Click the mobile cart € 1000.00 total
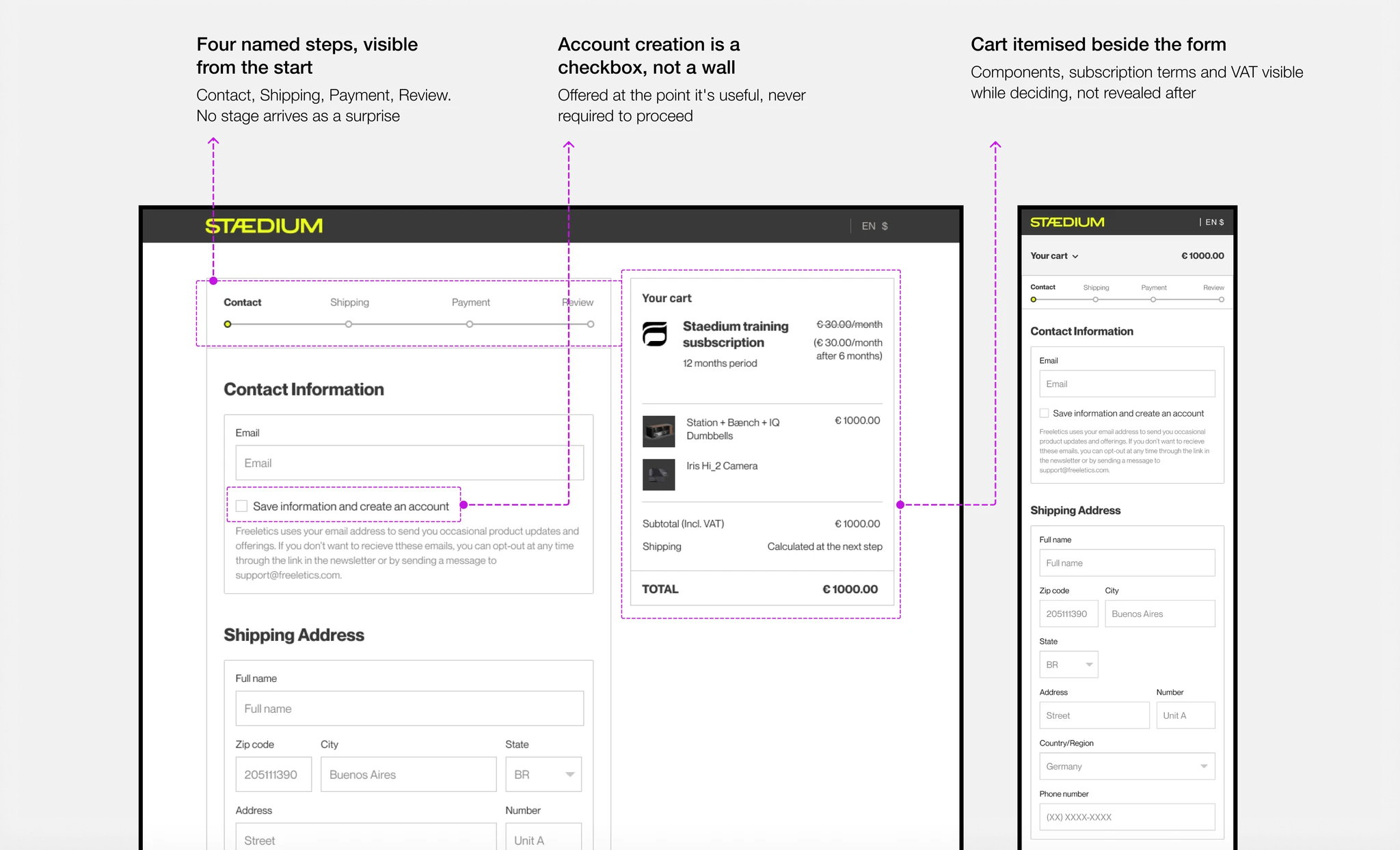This screenshot has width=1400, height=850. 1202,256
